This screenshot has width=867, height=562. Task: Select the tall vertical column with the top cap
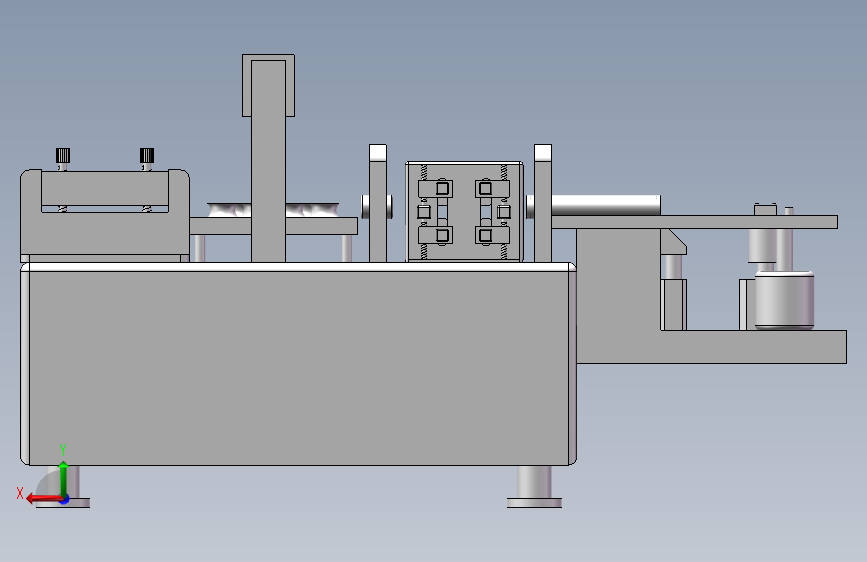click(x=268, y=158)
